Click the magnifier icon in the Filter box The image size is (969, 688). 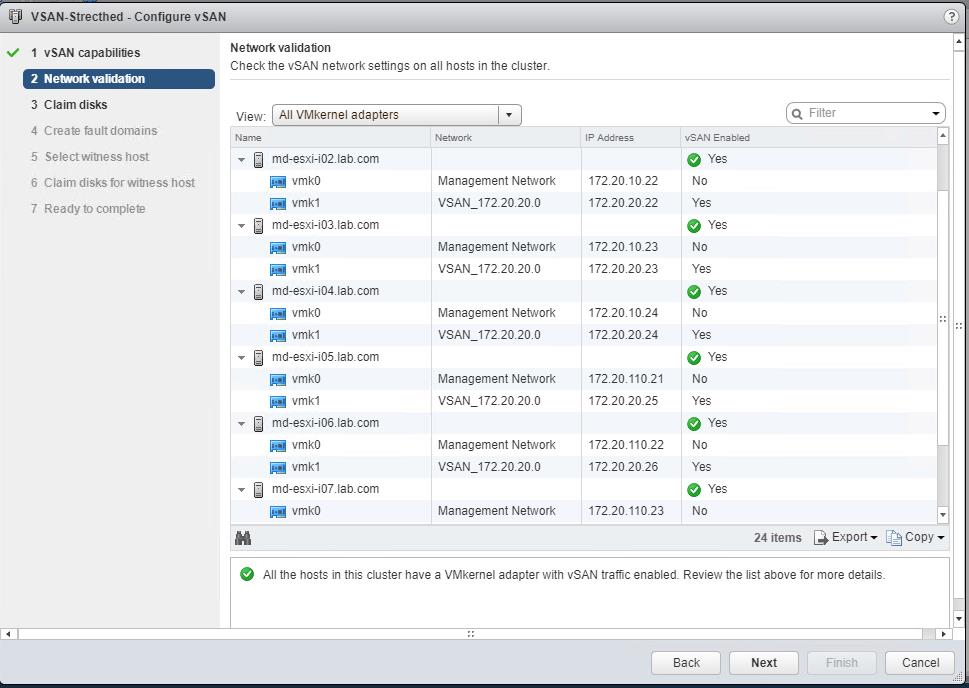797,114
